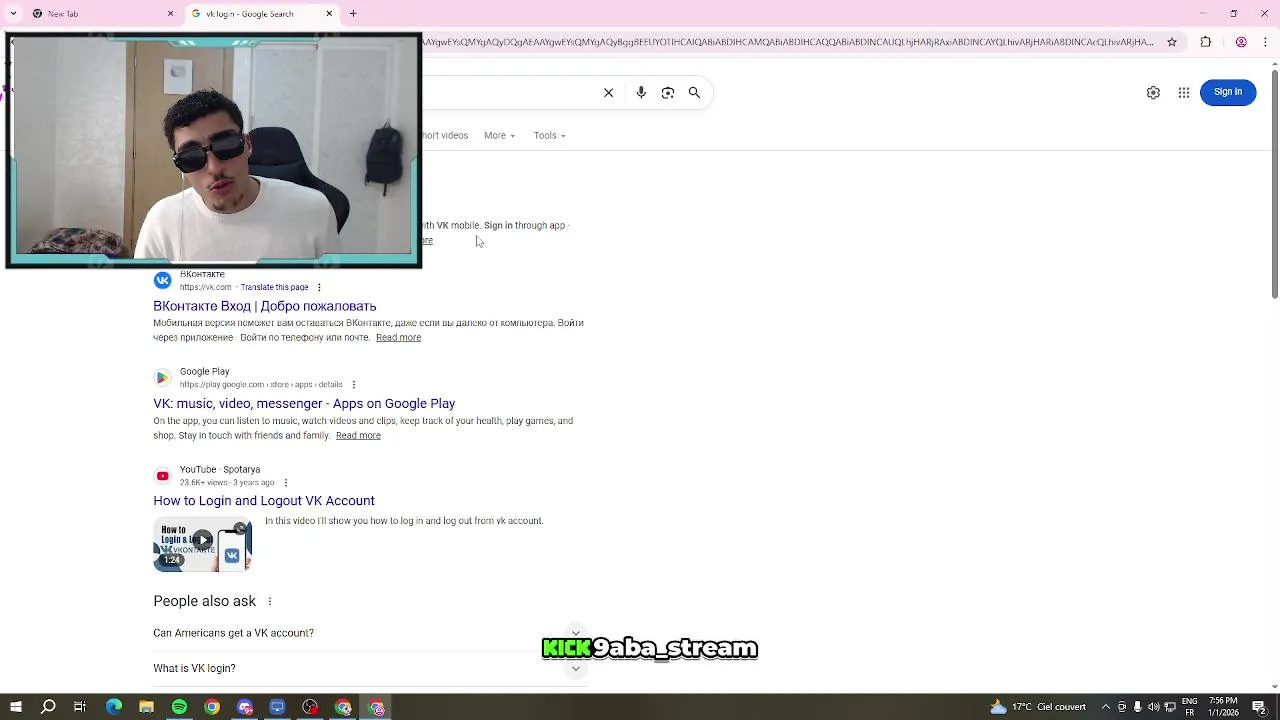
Task: Click 'Read more' on the ВКонтакте result
Action: tap(398, 338)
